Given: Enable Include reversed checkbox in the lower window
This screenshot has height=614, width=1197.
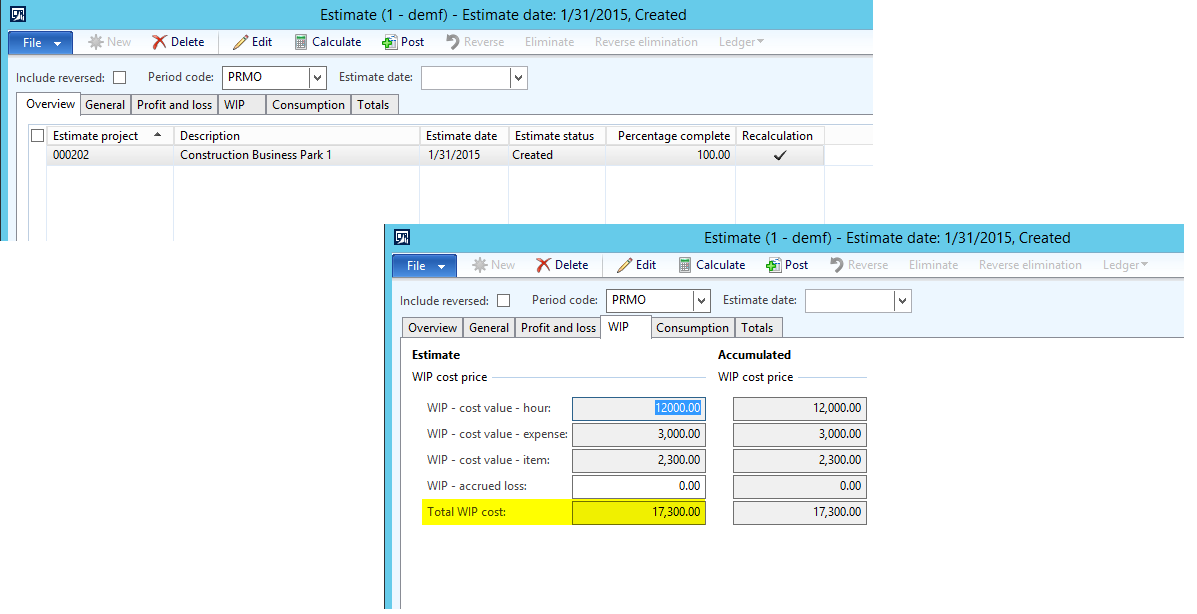Looking at the screenshot, I should (x=504, y=301).
